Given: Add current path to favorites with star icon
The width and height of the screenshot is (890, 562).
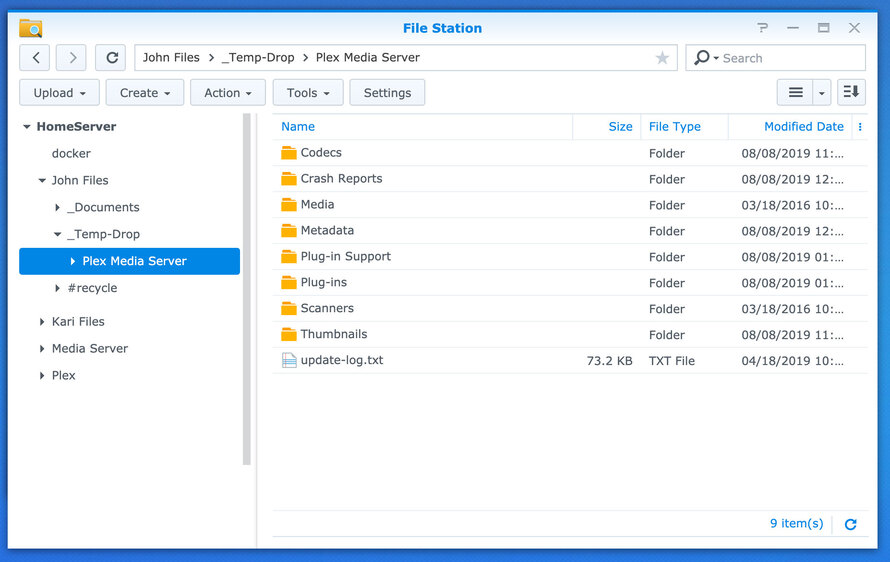Looking at the screenshot, I should click(x=662, y=58).
